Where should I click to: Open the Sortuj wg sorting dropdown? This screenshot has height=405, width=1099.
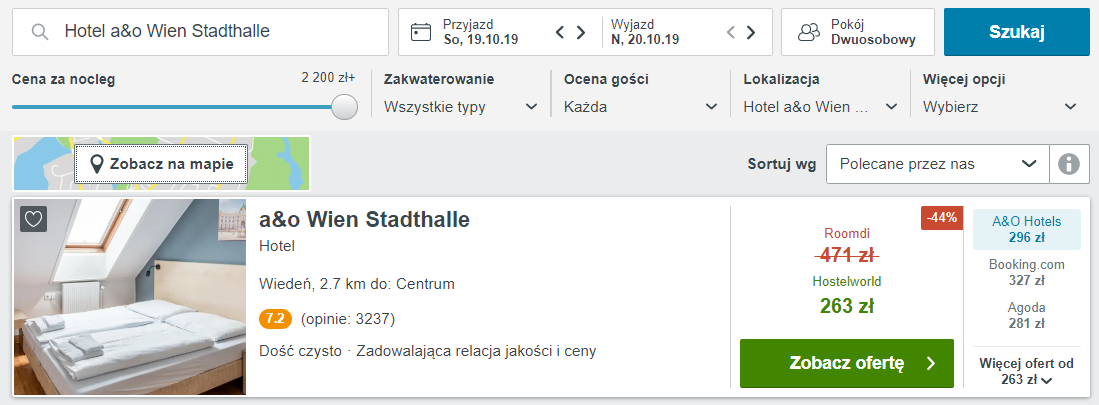[937, 164]
